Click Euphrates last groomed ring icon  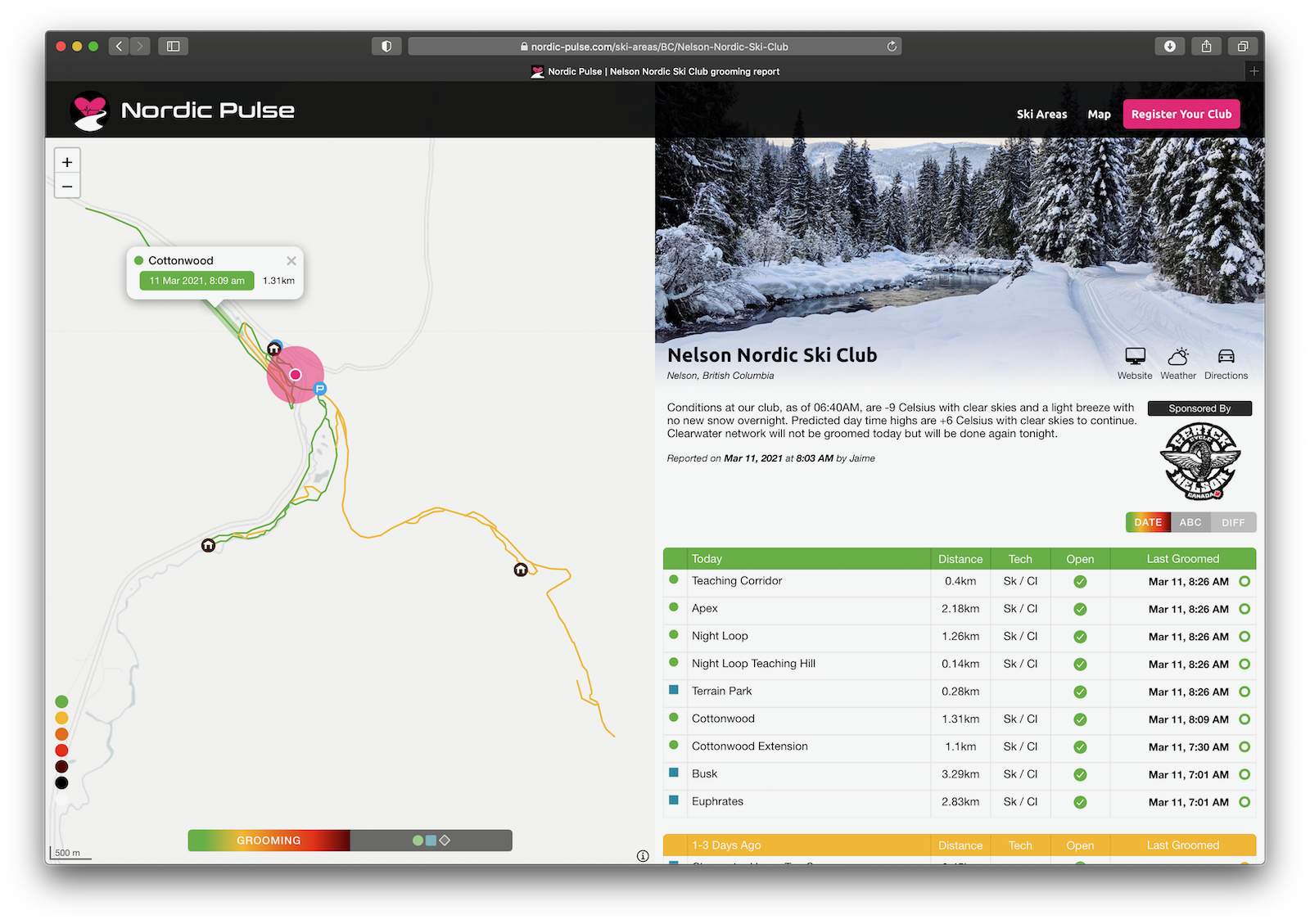(1244, 802)
